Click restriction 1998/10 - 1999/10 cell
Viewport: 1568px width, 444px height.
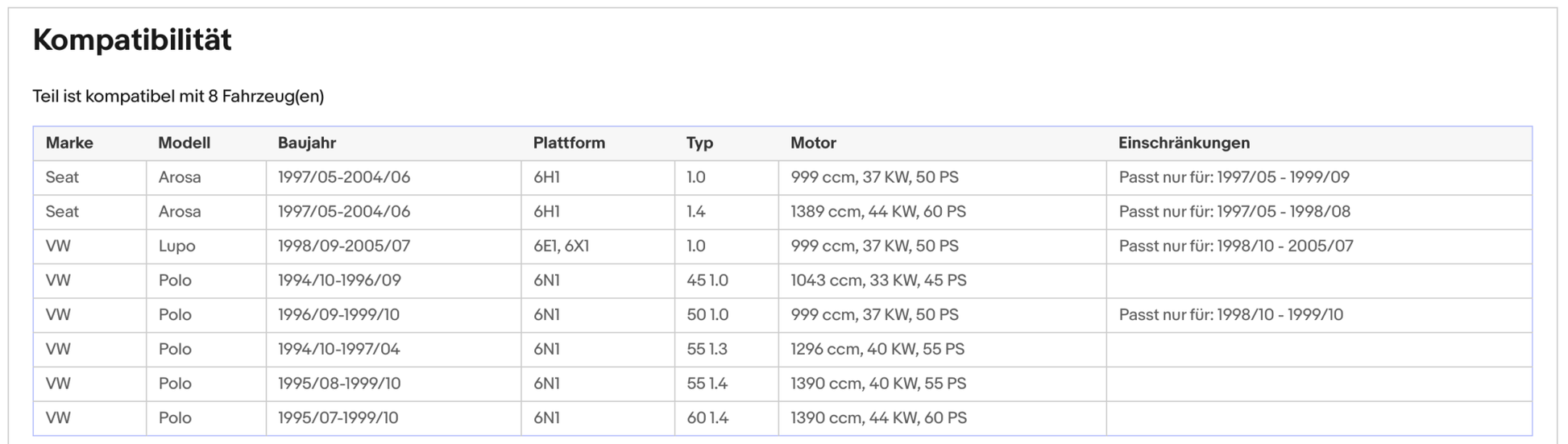point(1230,315)
